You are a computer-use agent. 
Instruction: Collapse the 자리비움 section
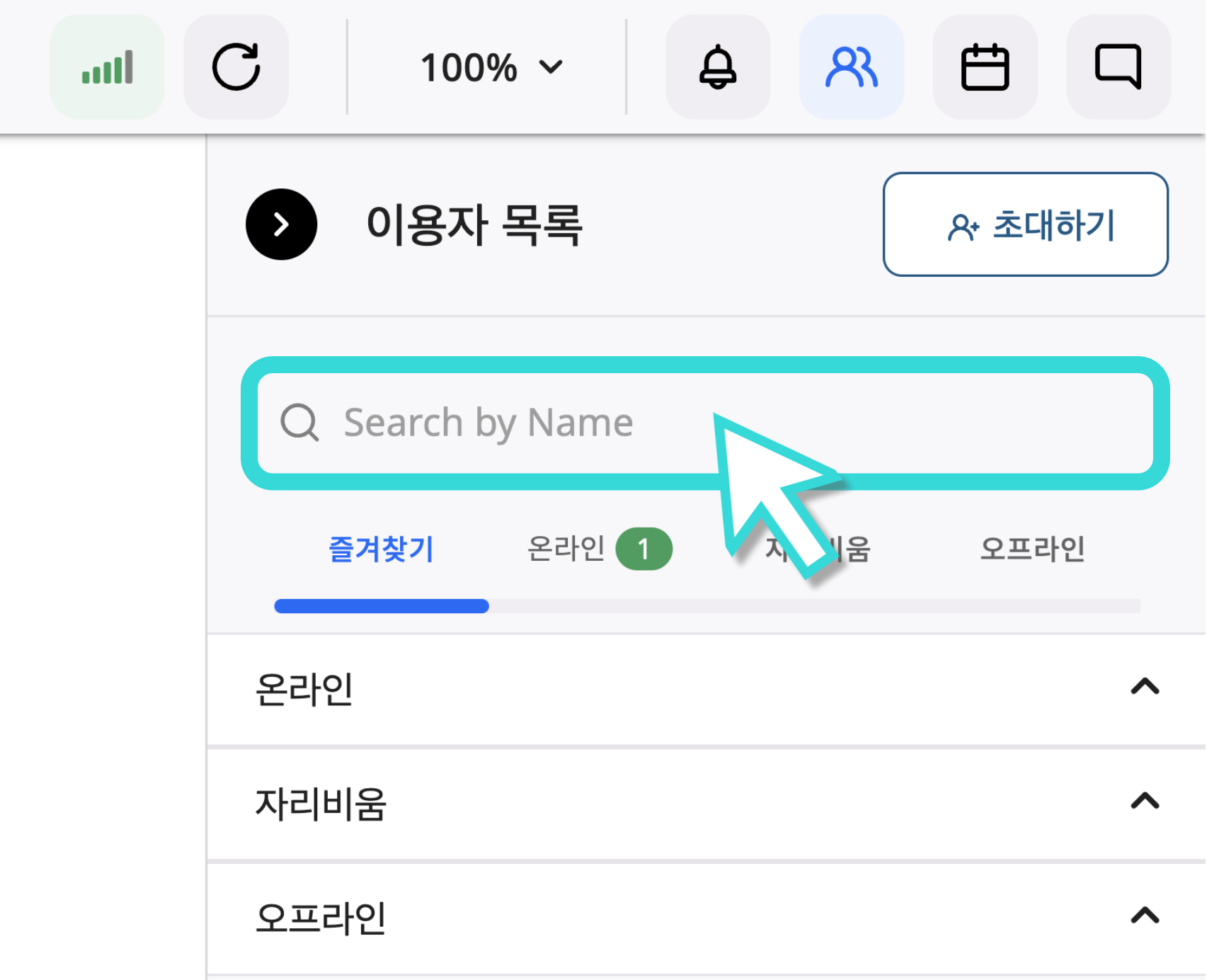coord(1144,802)
